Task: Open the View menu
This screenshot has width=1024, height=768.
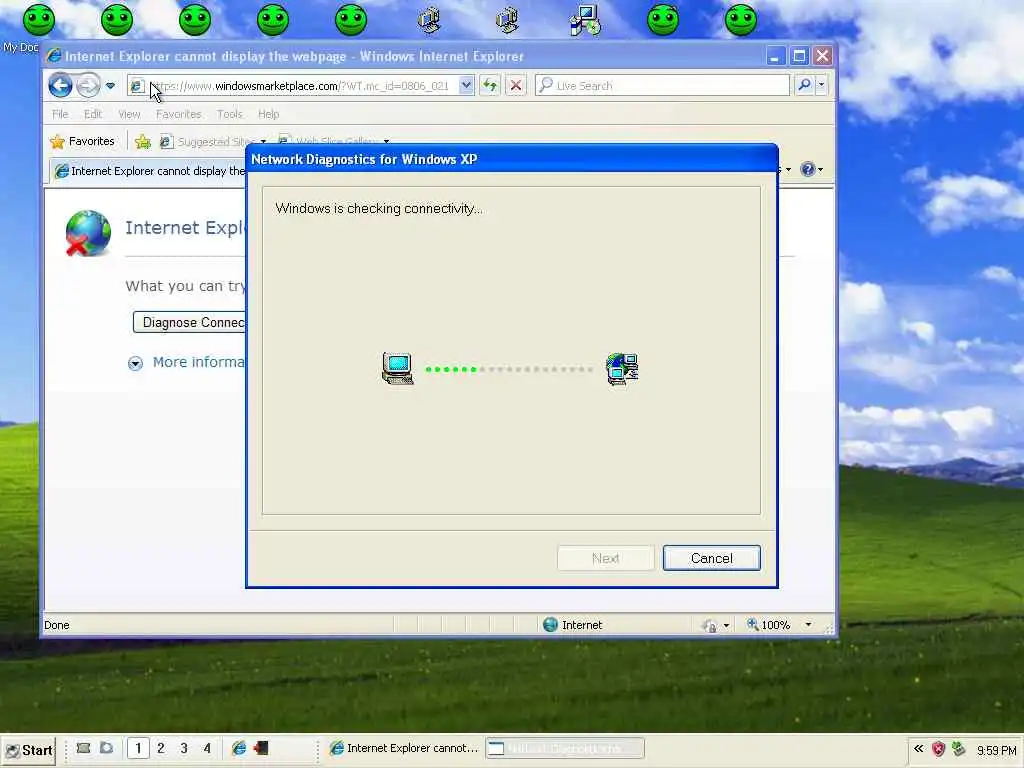Action: 129,114
